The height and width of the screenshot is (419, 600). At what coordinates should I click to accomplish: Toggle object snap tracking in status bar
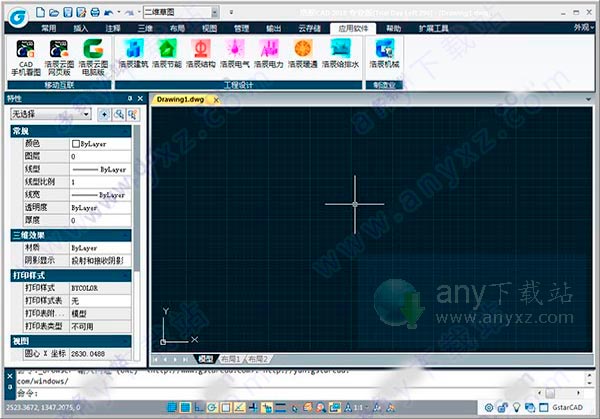pos(240,408)
